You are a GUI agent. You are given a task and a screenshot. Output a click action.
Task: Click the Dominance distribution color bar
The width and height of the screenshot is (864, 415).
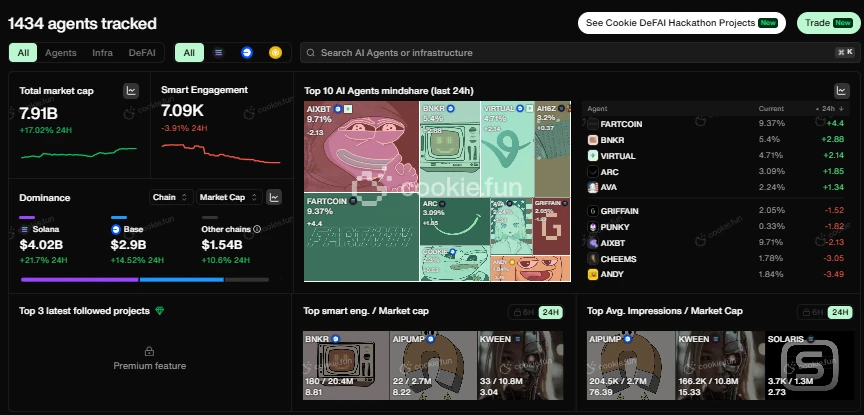[143, 279]
